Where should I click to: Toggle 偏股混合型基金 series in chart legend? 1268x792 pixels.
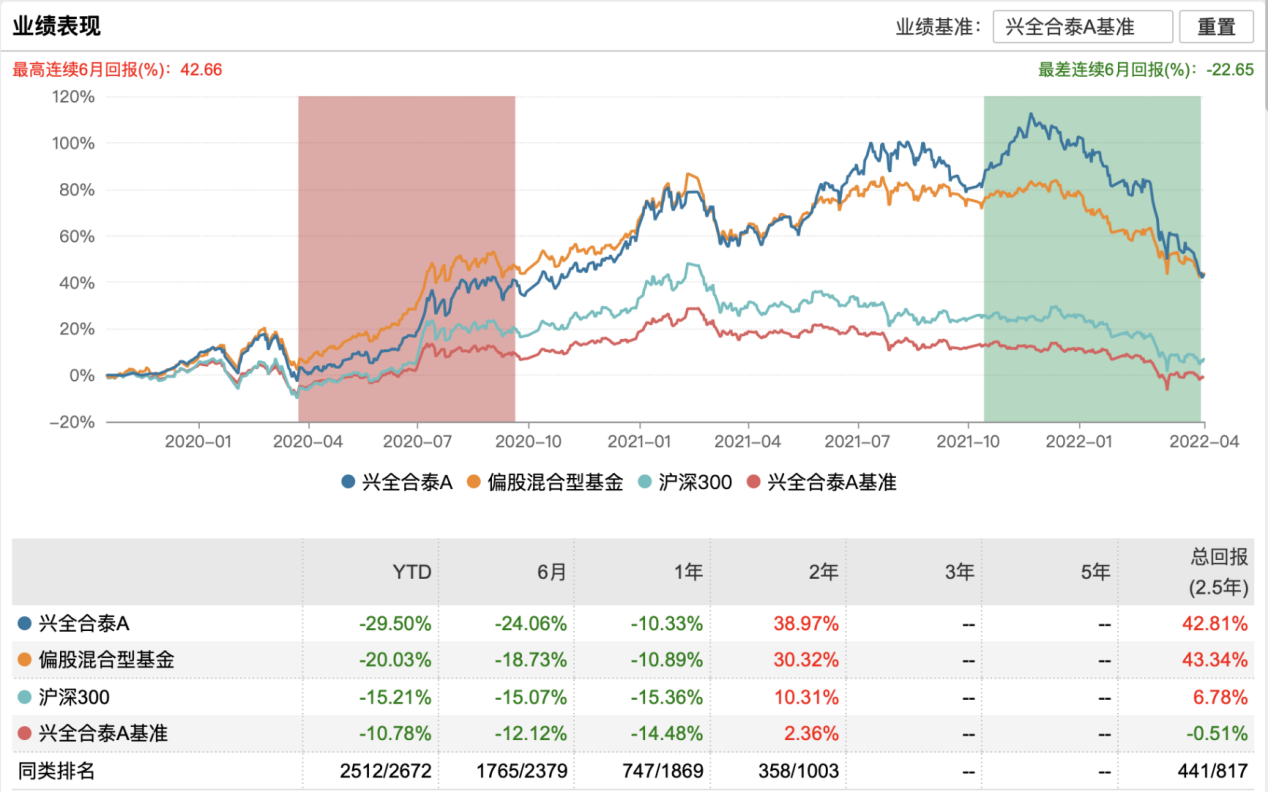point(546,483)
